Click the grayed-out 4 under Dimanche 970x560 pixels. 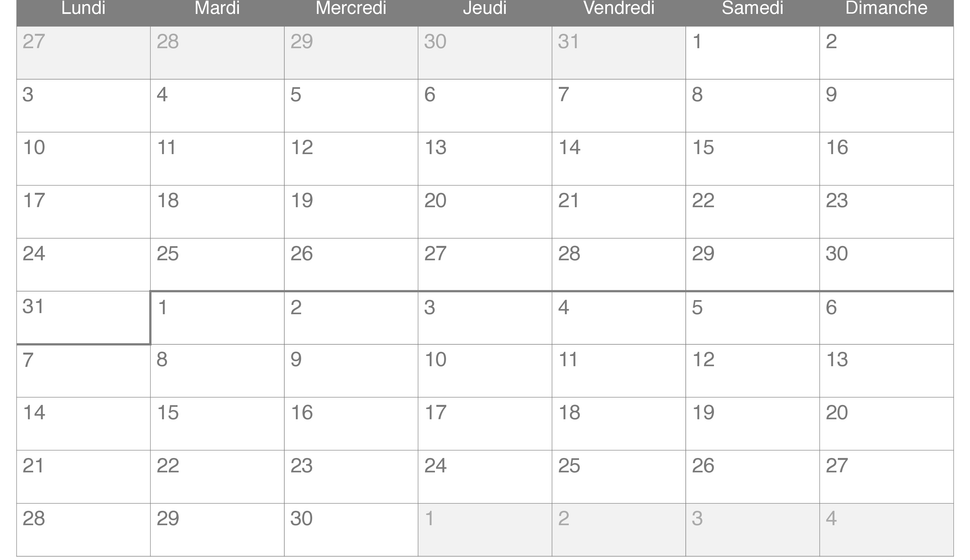click(x=886, y=530)
